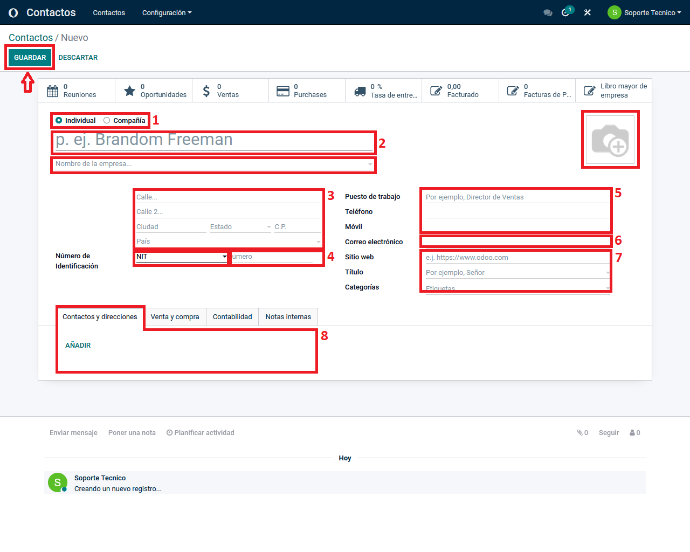
Task: Click AÑADIR to add a contact address
Action: point(78,345)
